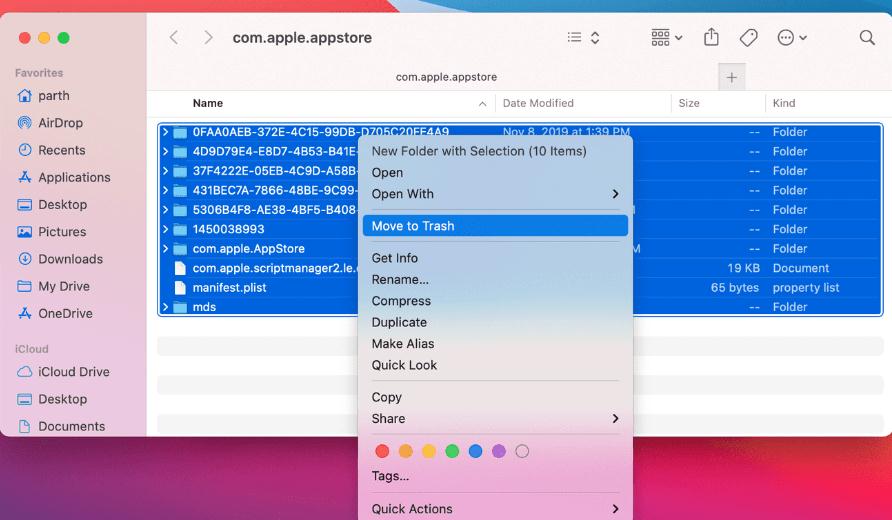Open iCloud Drive in the sidebar
Image resolution: width=892 pixels, height=520 pixels.
[x=73, y=372]
